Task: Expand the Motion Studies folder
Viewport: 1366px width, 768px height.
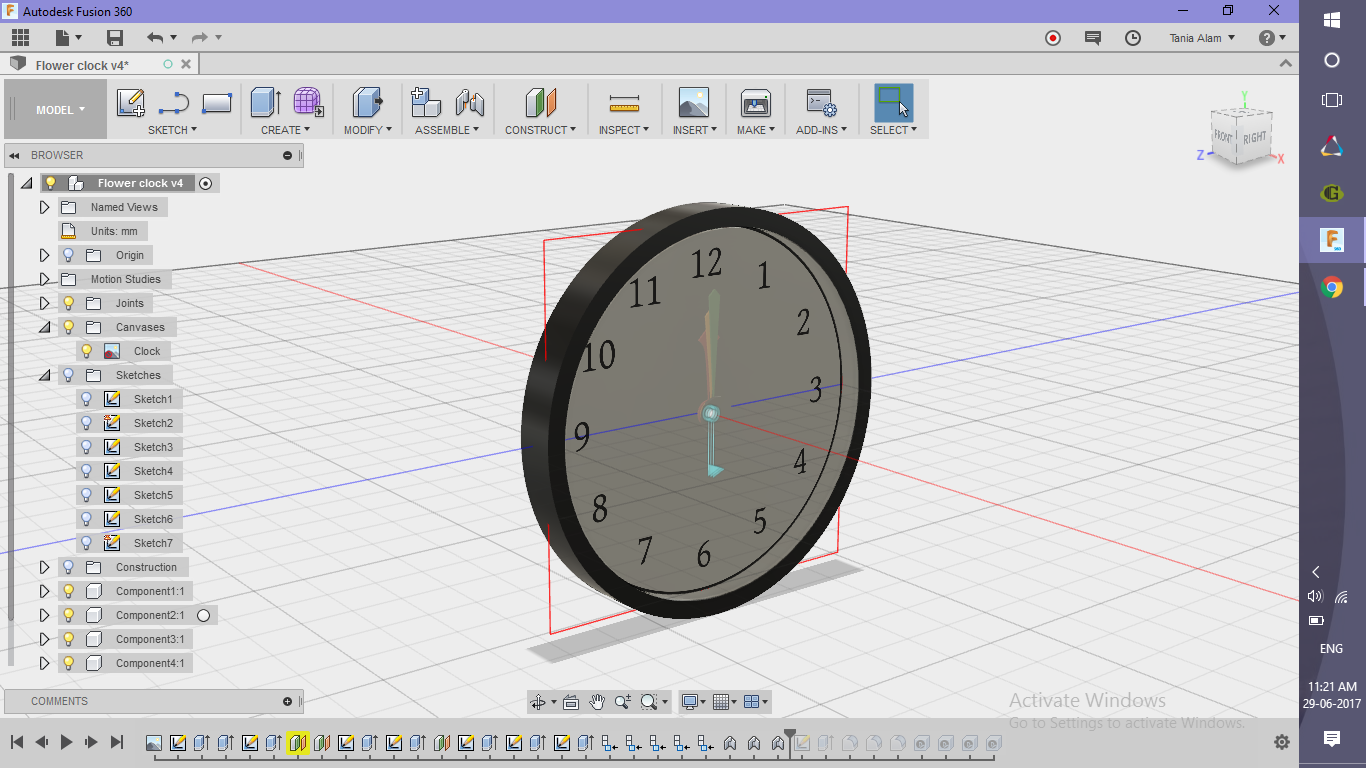Action: [x=44, y=279]
